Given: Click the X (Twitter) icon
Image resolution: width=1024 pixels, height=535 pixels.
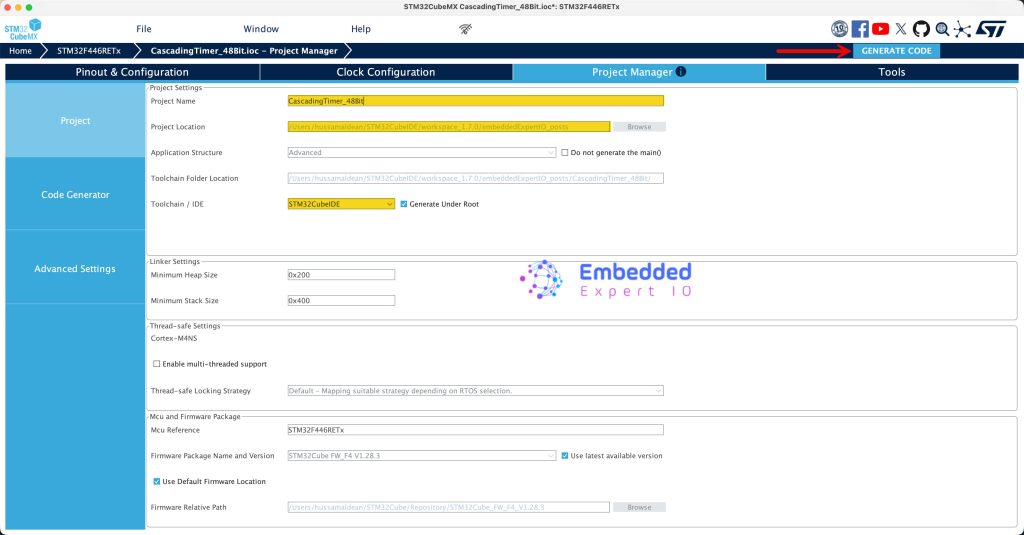Looking at the screenshot, I should pos(902,29).
